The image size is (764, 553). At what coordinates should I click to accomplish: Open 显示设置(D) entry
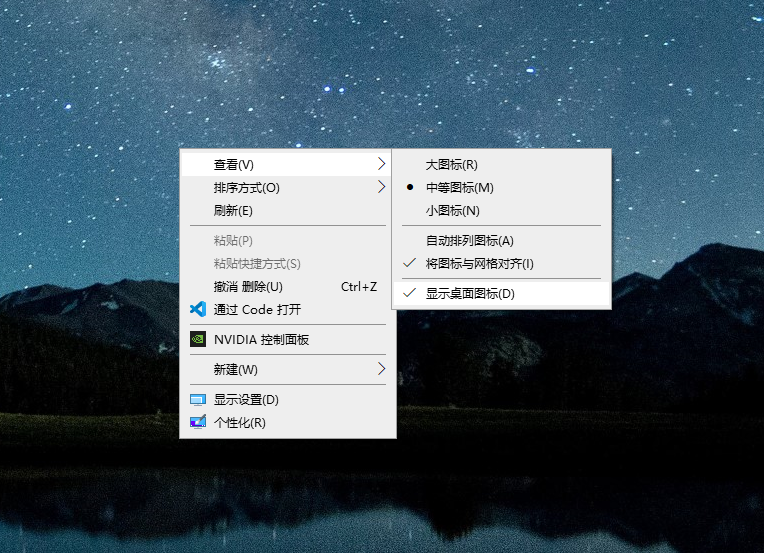pos(287,400)
